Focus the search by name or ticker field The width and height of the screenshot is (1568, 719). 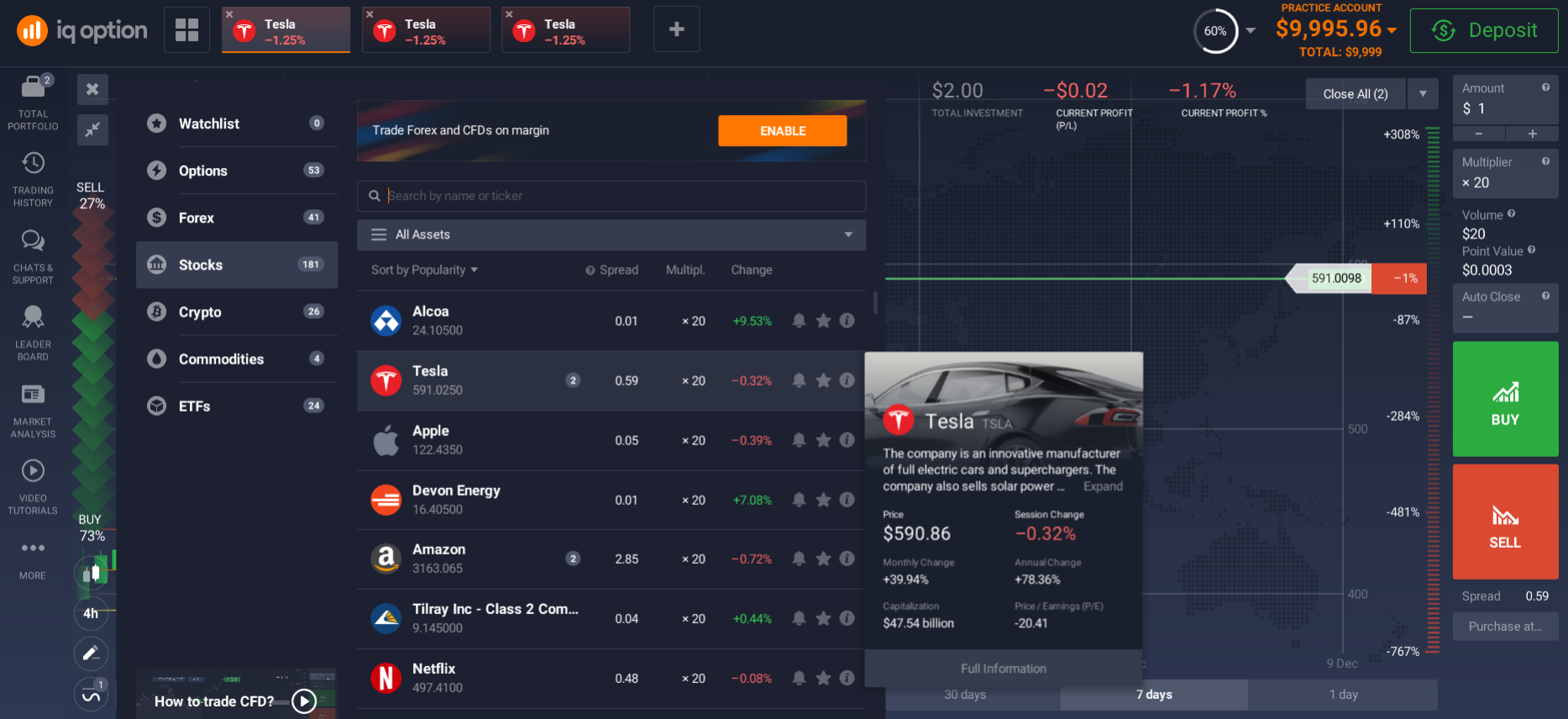(x=611, y=196)
